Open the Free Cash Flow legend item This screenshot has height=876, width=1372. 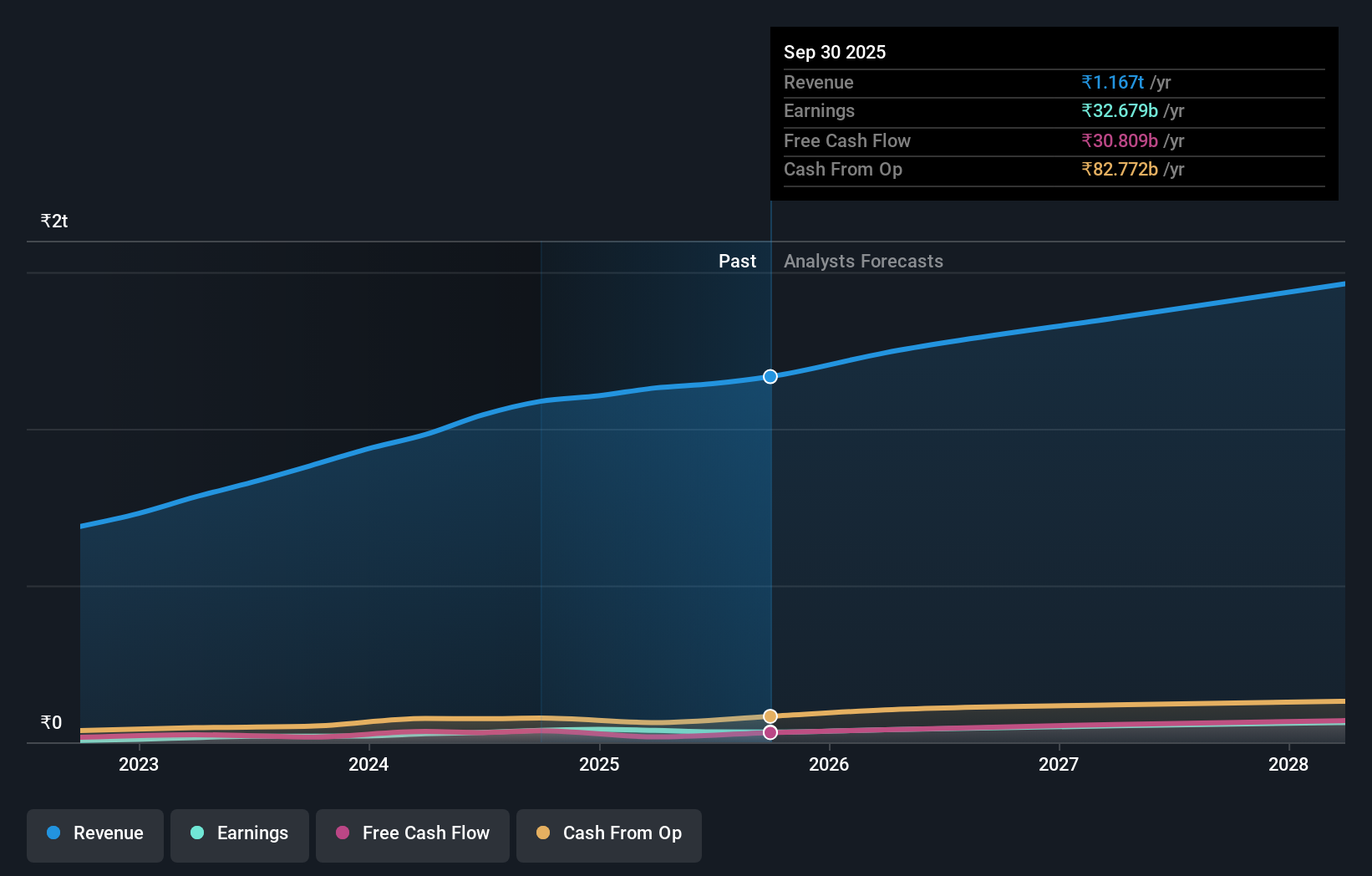tap(412, 833)
